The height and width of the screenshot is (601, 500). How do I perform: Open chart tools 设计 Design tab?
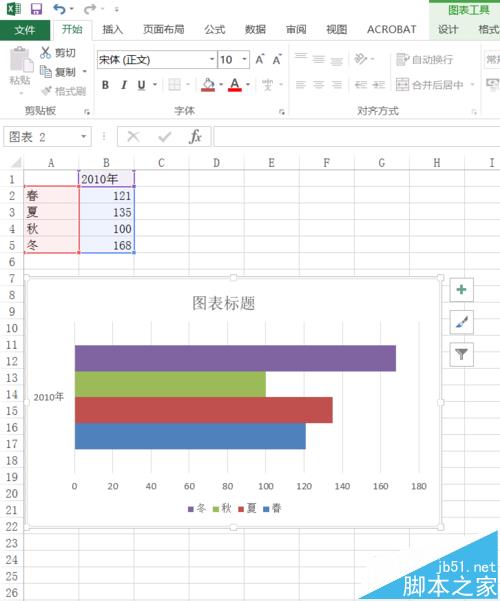point(448,30)
